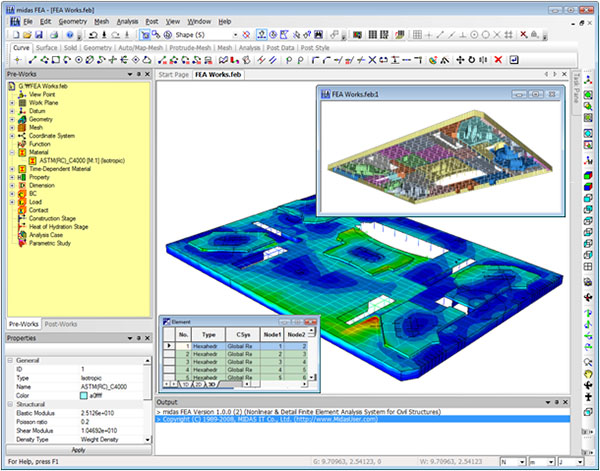600x471 pixels.
Task: Click the a0ffff color swatch in Properties
Action: point(84,396)
